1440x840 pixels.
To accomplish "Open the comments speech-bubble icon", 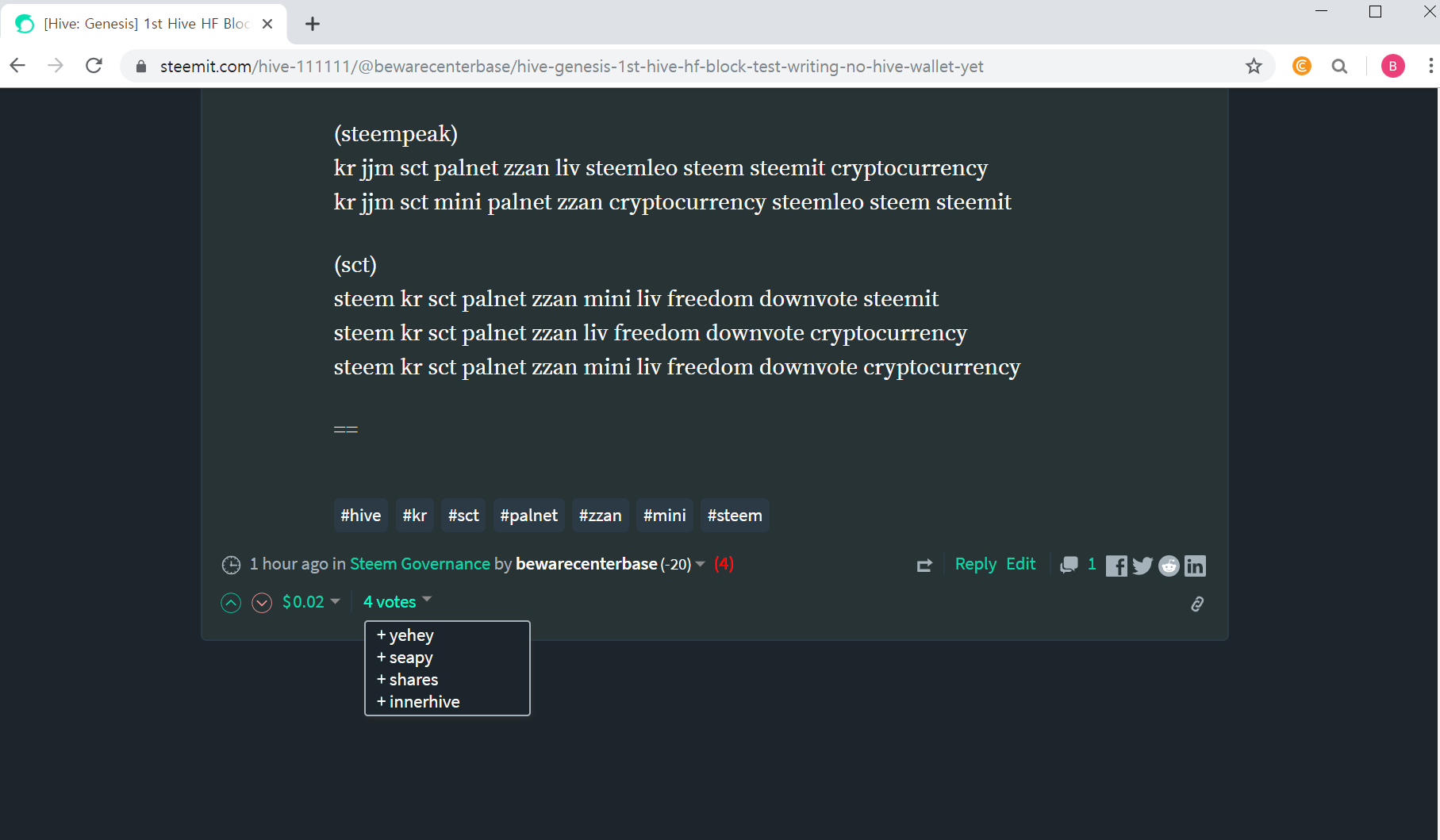I will click(x=1069, y=565).
